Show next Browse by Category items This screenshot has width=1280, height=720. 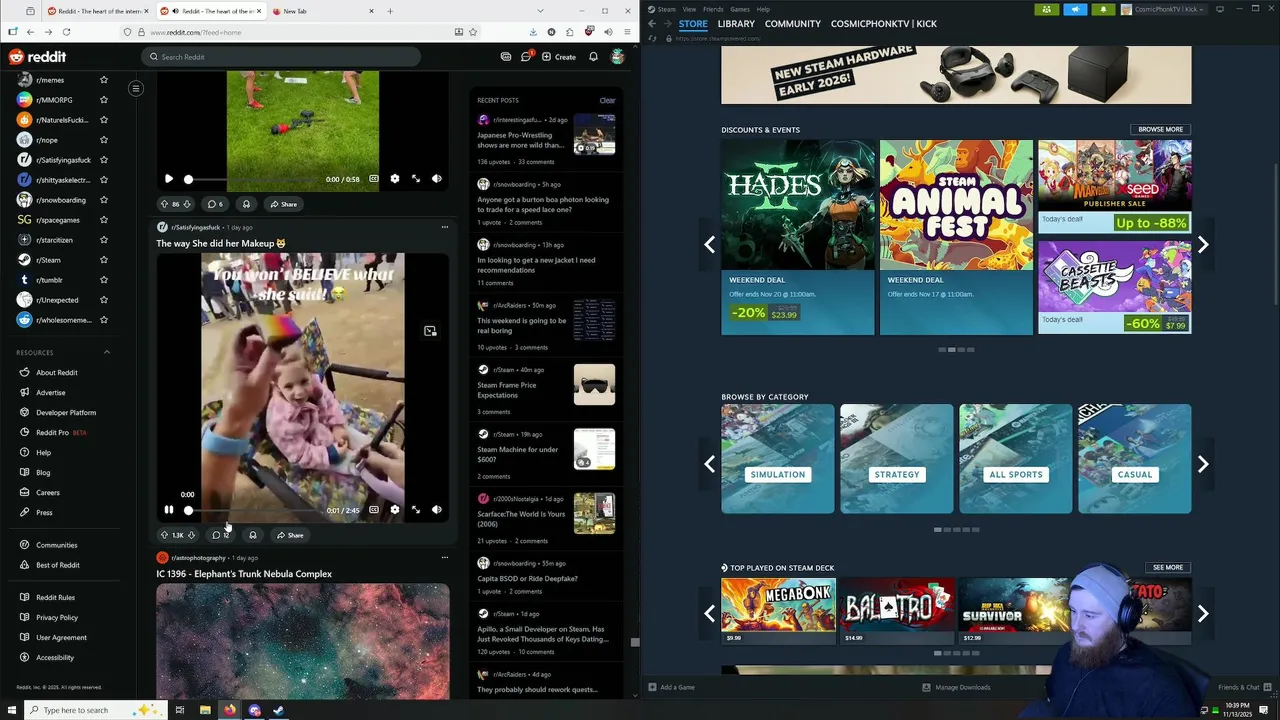[1203, 464]
